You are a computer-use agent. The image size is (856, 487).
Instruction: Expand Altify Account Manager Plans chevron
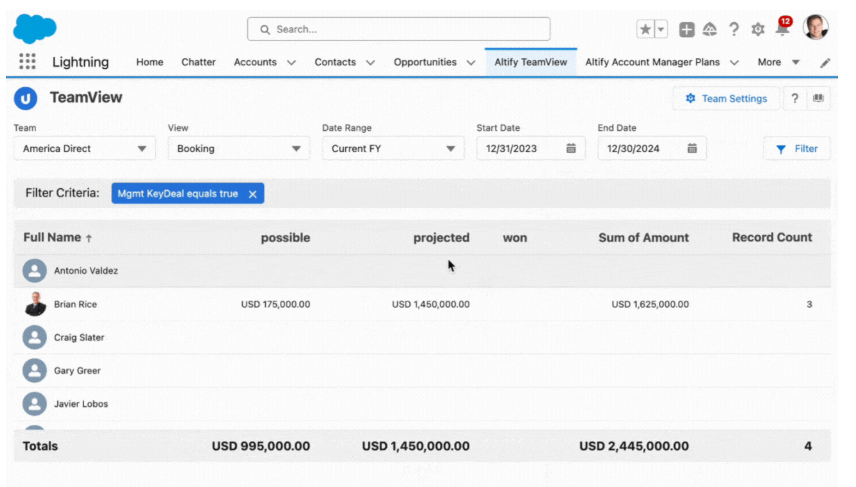coord(734,63)
